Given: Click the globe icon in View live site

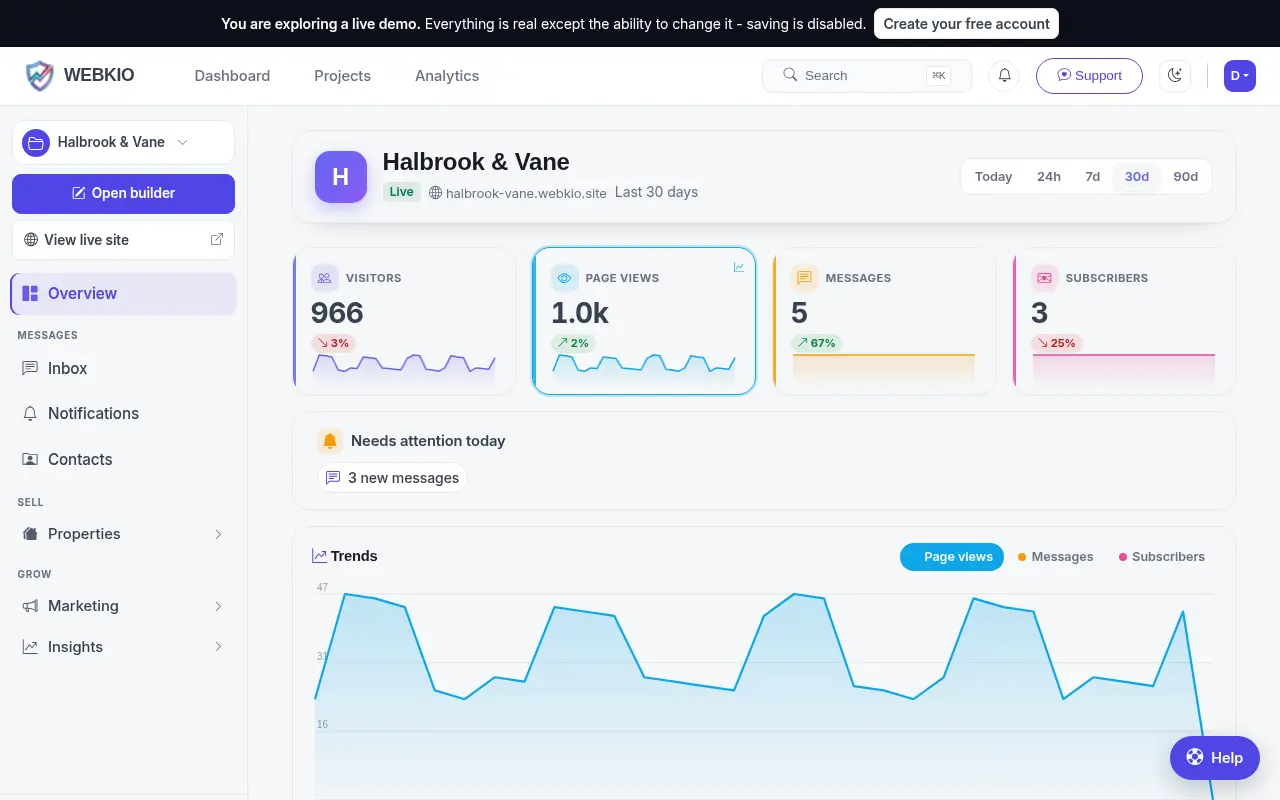Looking at the screenshot, I should 31,240.
